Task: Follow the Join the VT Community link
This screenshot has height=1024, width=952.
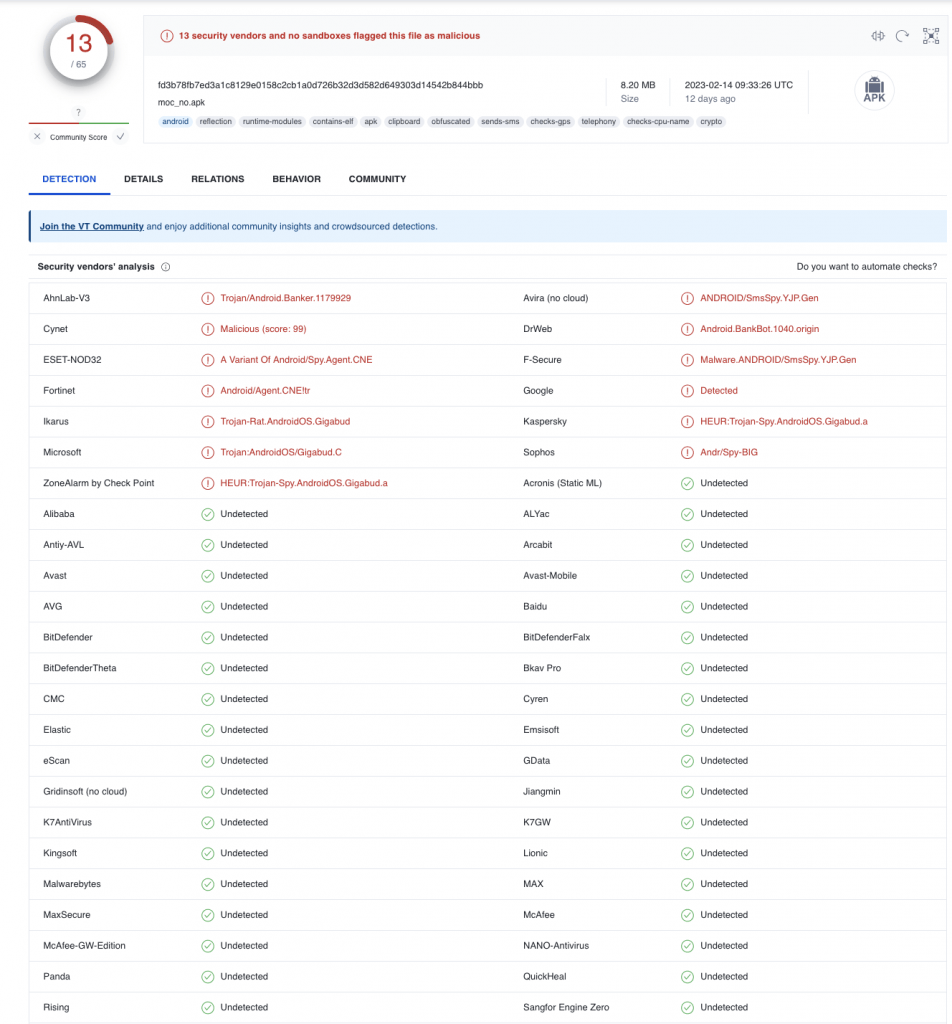Action: click(x=91, y=227)
